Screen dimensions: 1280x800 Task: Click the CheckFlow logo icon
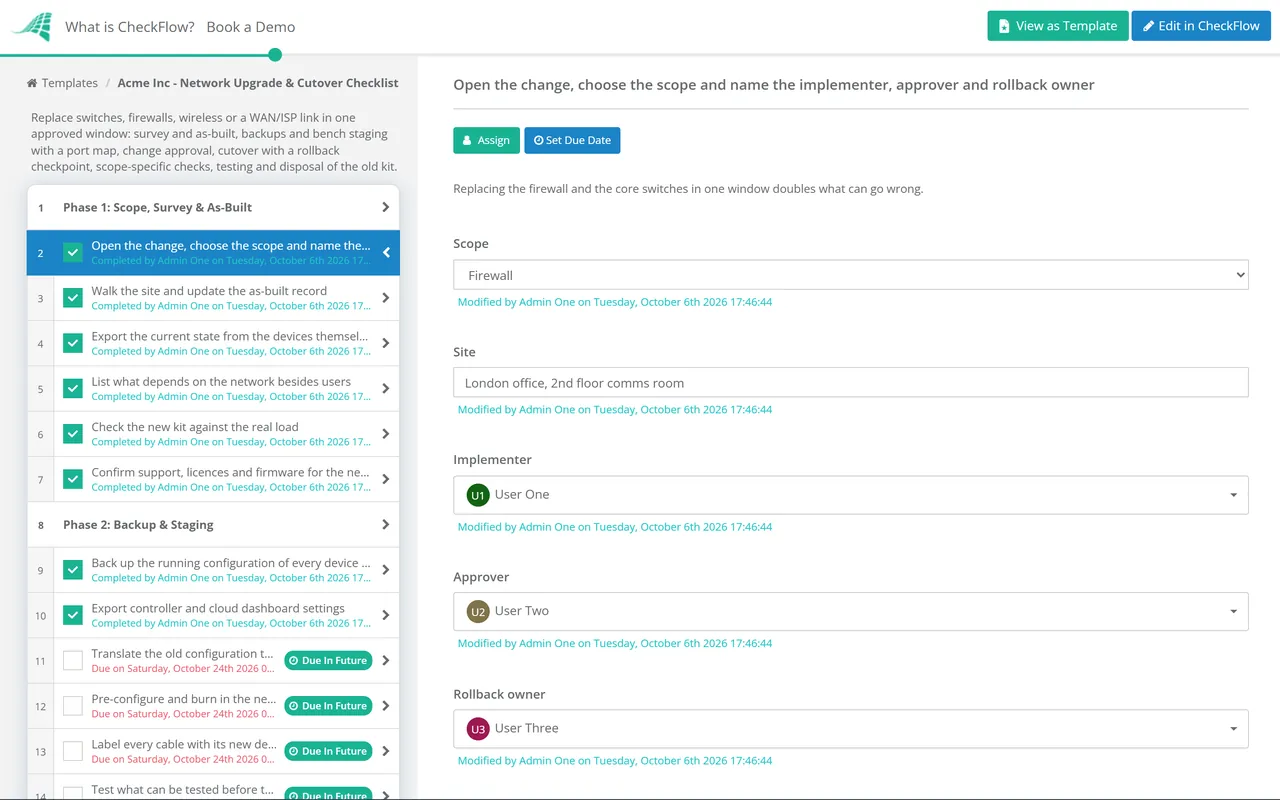coord(32,27)
